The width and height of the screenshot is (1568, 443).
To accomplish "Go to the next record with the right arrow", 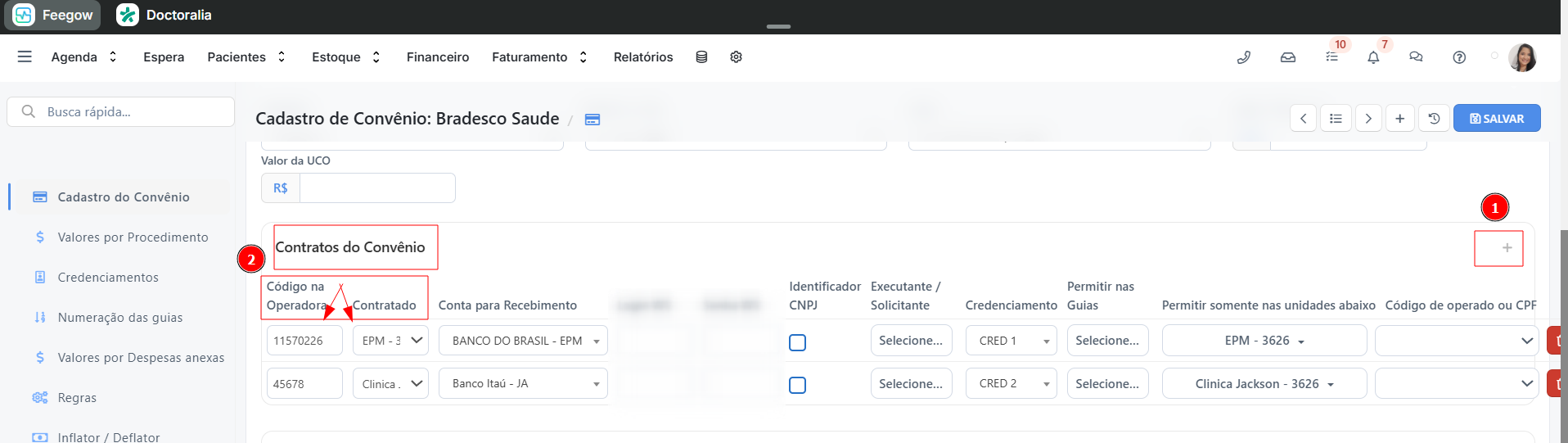I will click(x=1368, y=119).
